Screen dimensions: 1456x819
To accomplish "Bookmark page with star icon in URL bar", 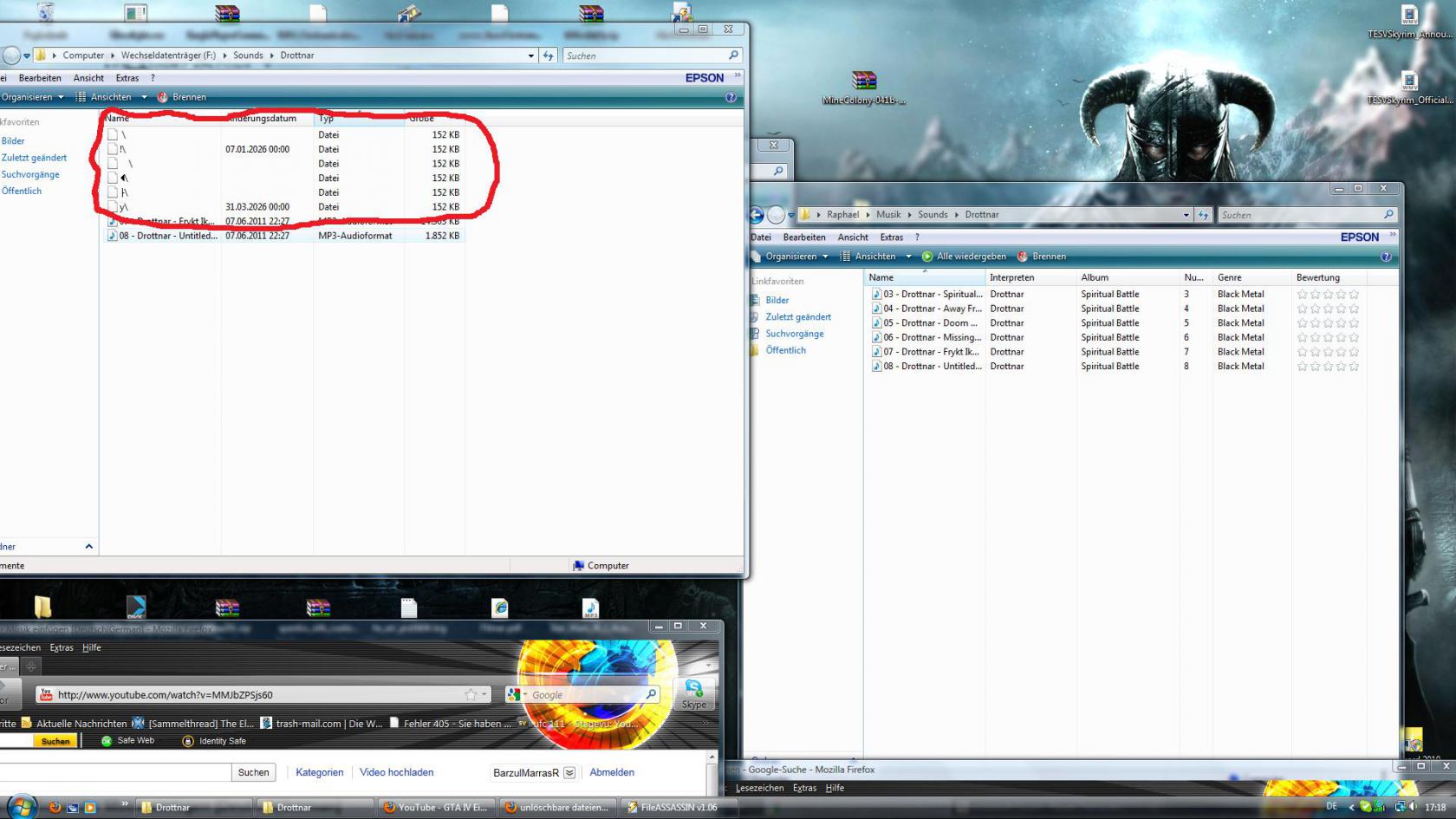I will tap(471, 694).
